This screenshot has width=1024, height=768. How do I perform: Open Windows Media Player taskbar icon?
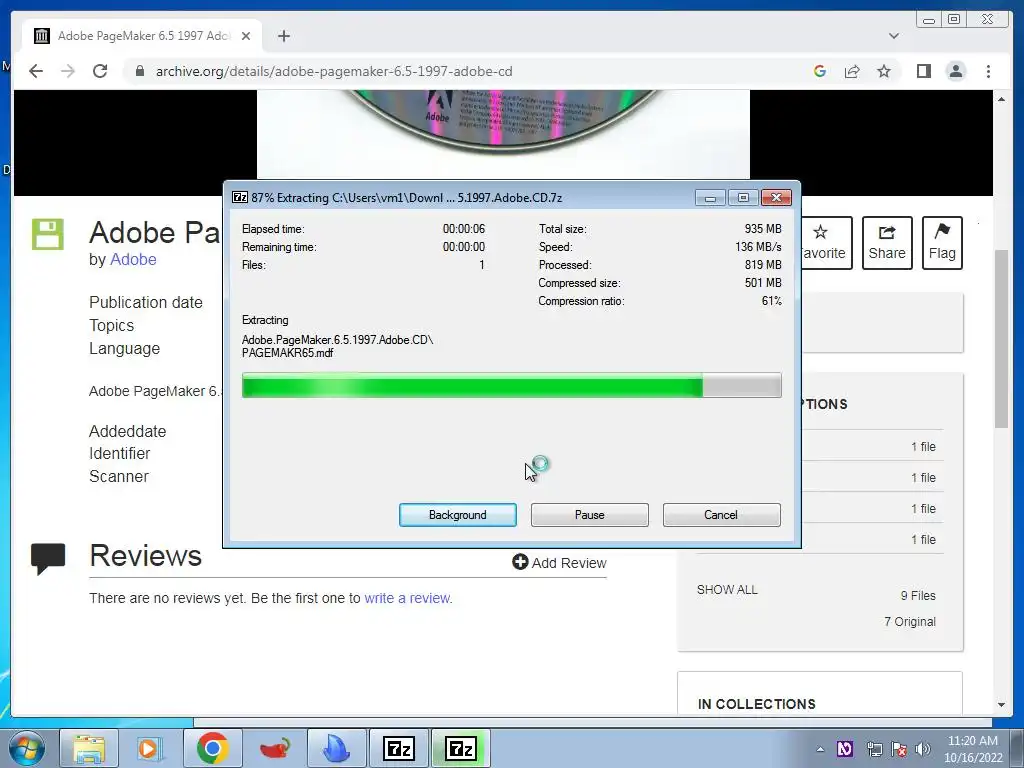click(x=150, y=748)
